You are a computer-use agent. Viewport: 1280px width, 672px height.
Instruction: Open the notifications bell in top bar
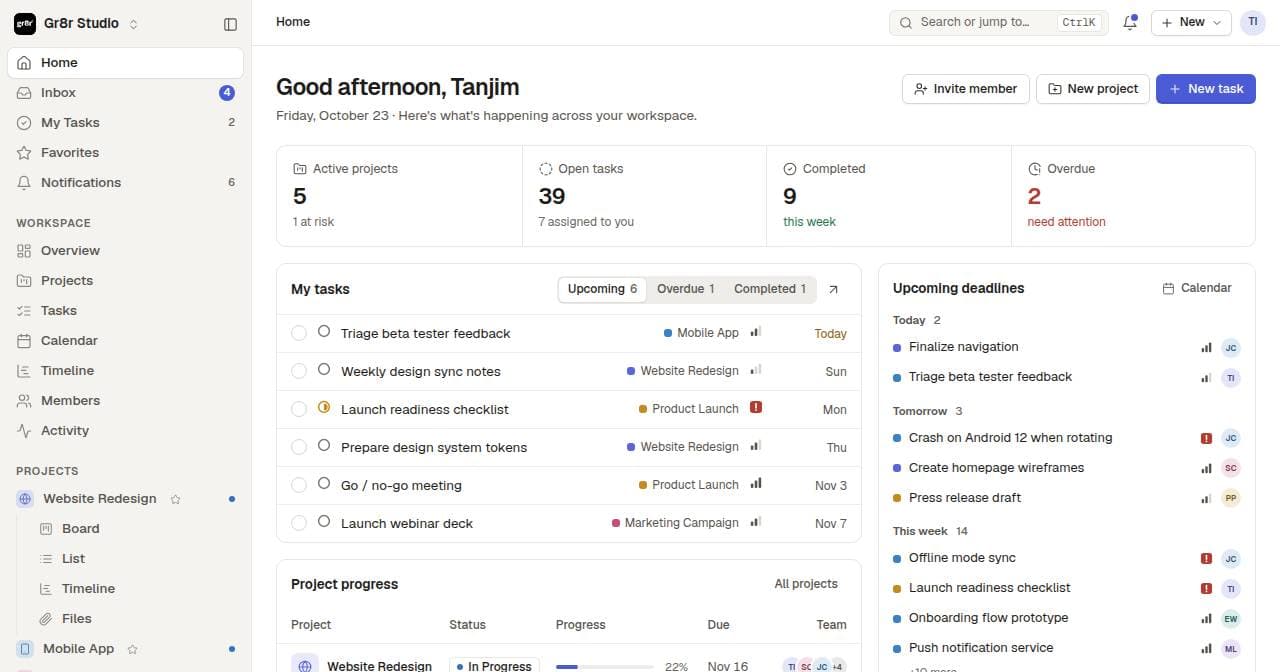(x=1130, y=22)
